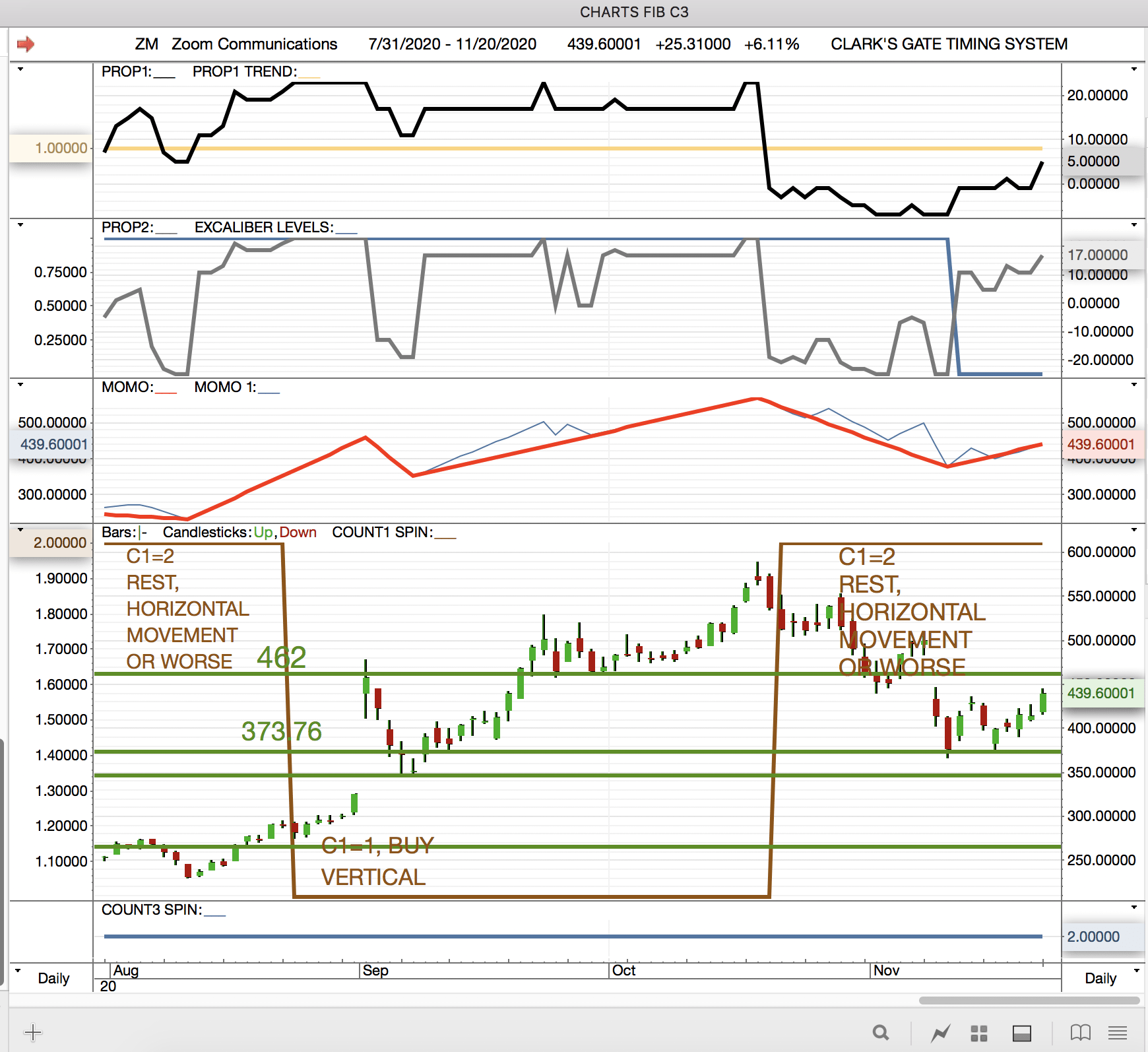This screenshot has width=1148, height=1052.
Task: Click the 373.76 level annotation
Action: pyautogui.click(x=282, y=731)
